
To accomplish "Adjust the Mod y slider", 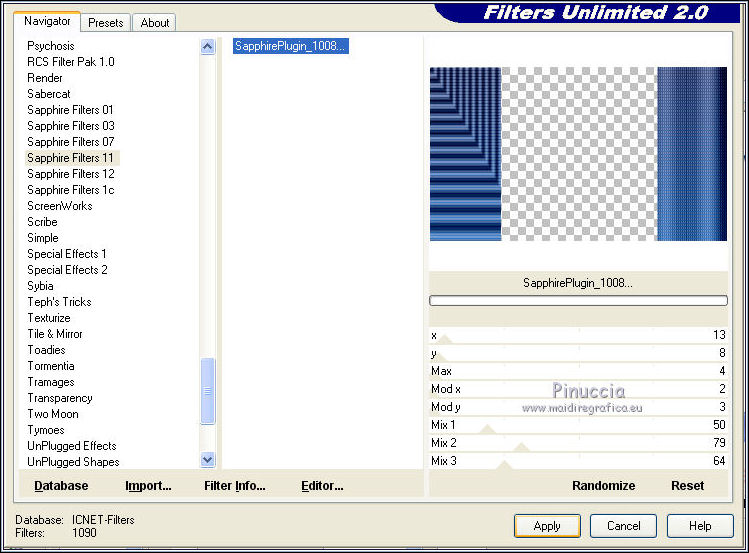I will pos(578,407).
